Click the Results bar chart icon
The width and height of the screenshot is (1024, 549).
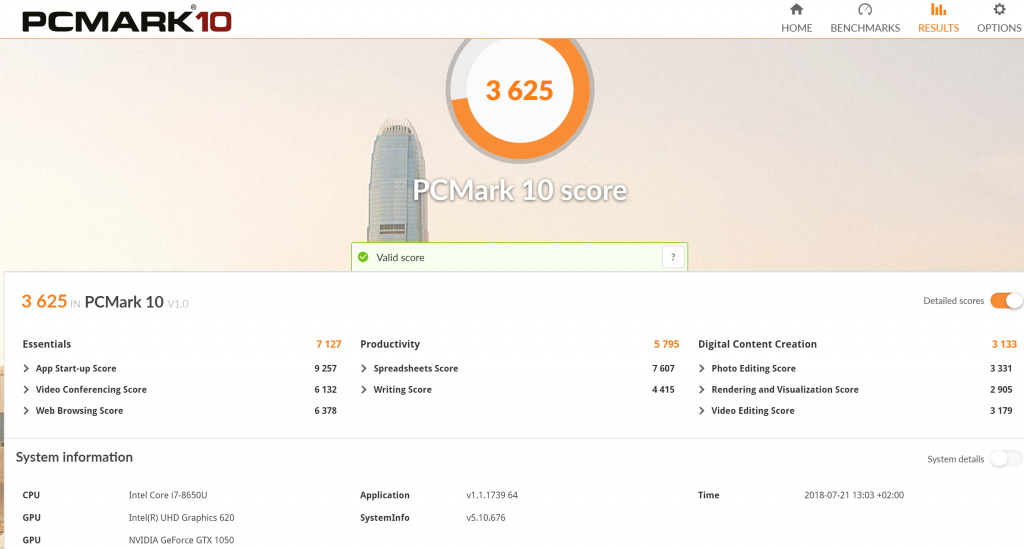[x=938, y=9]
